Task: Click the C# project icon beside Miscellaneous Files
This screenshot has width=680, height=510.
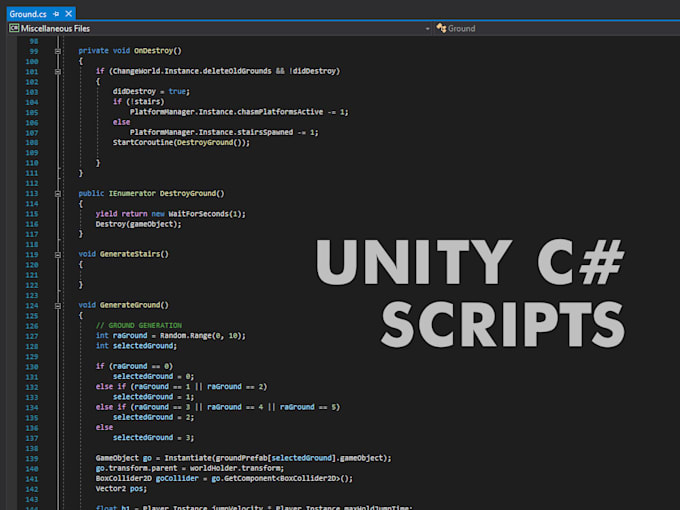Action: pyautogui.click(x=14, y=28)
